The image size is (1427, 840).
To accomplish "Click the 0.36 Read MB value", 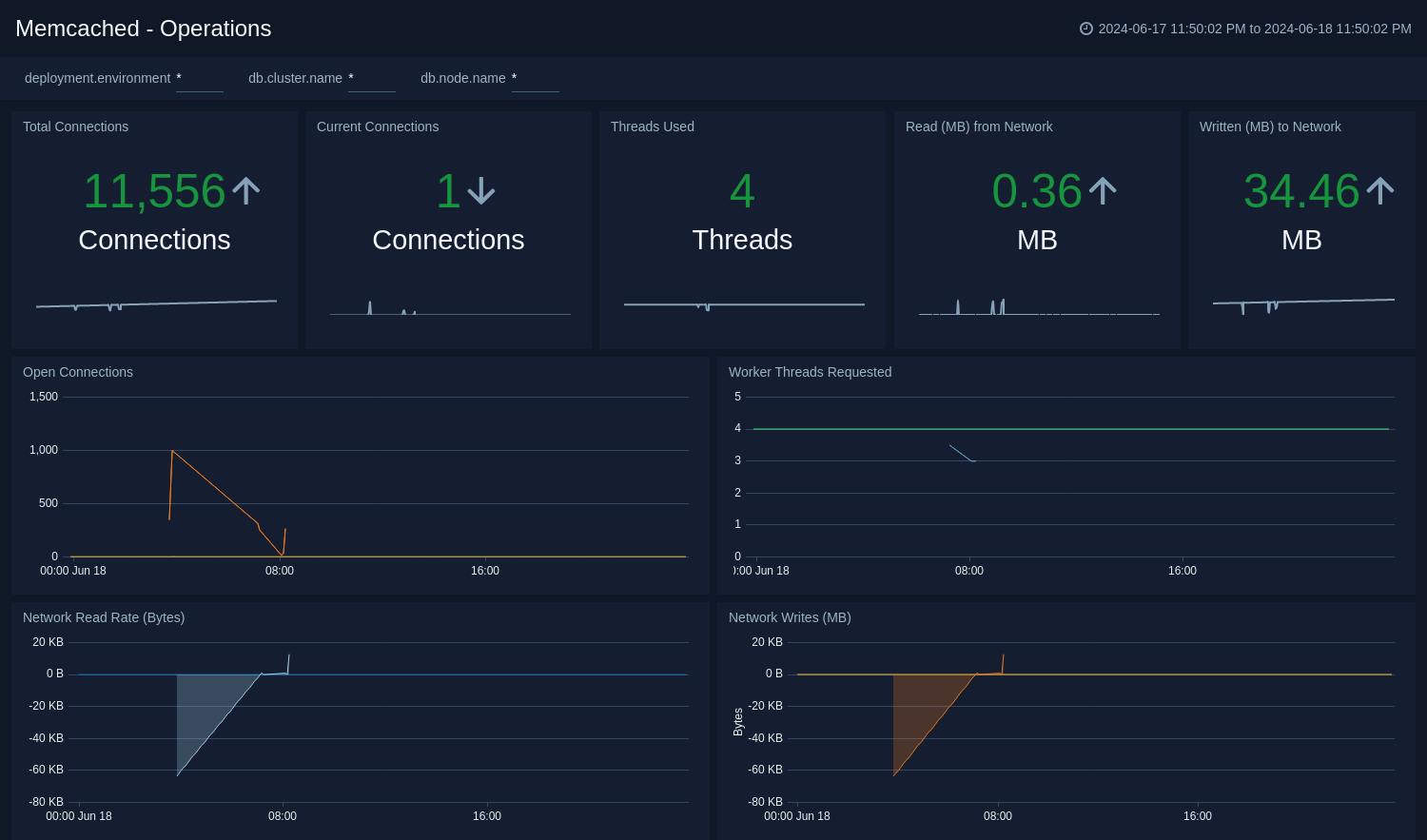I will click(x=1037, y=191).
